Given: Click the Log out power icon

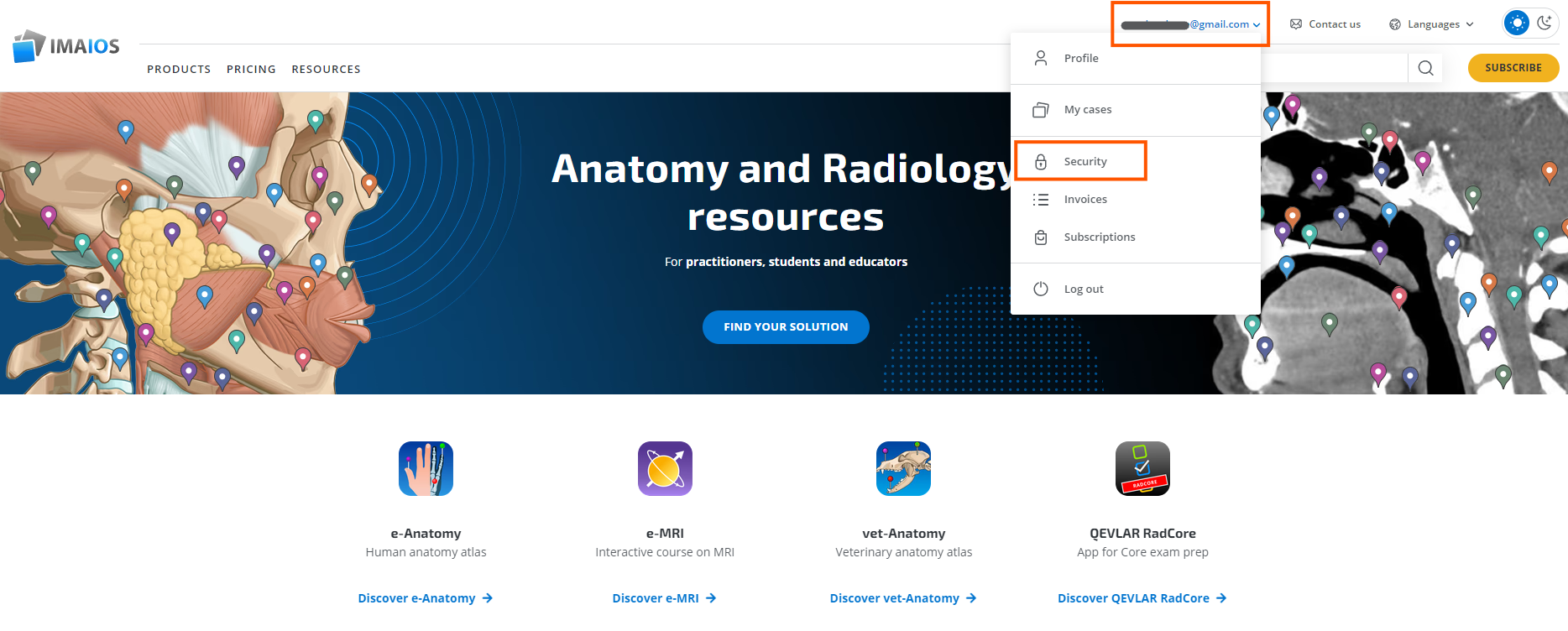Looking at the screenshot, I should pos(1041,289).
